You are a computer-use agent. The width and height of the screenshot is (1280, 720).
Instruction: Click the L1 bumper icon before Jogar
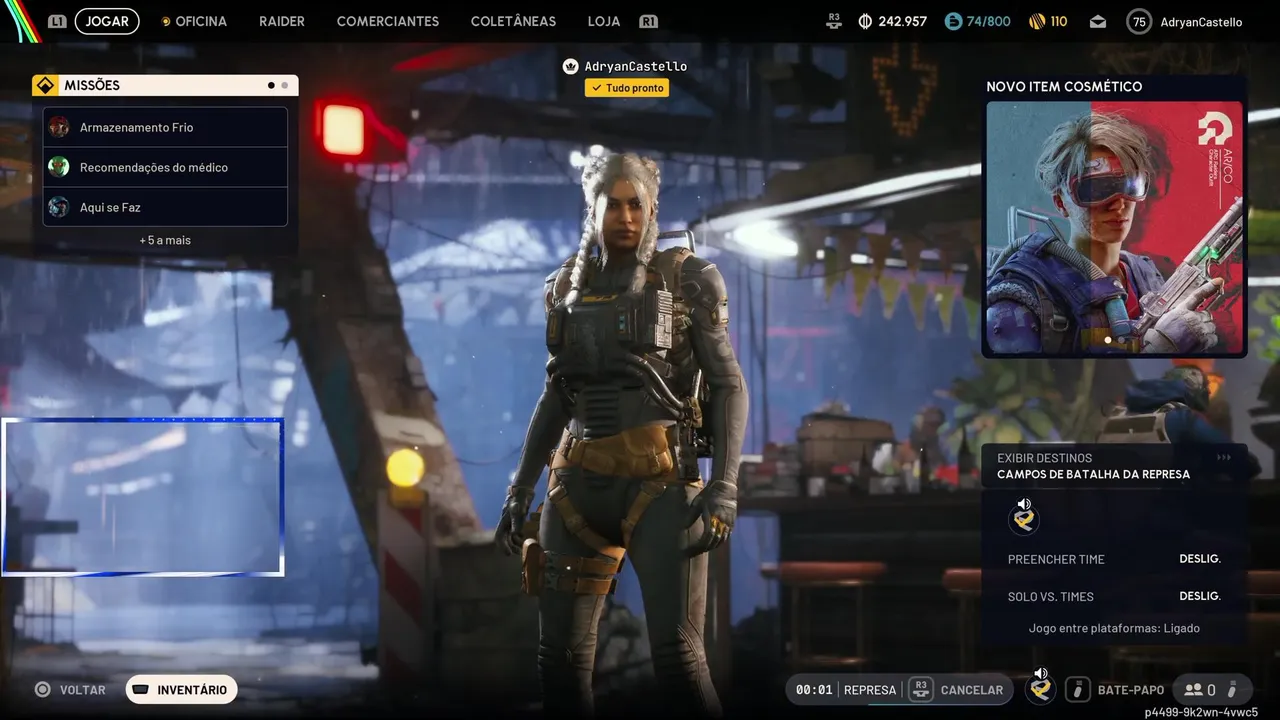(57, 21)
